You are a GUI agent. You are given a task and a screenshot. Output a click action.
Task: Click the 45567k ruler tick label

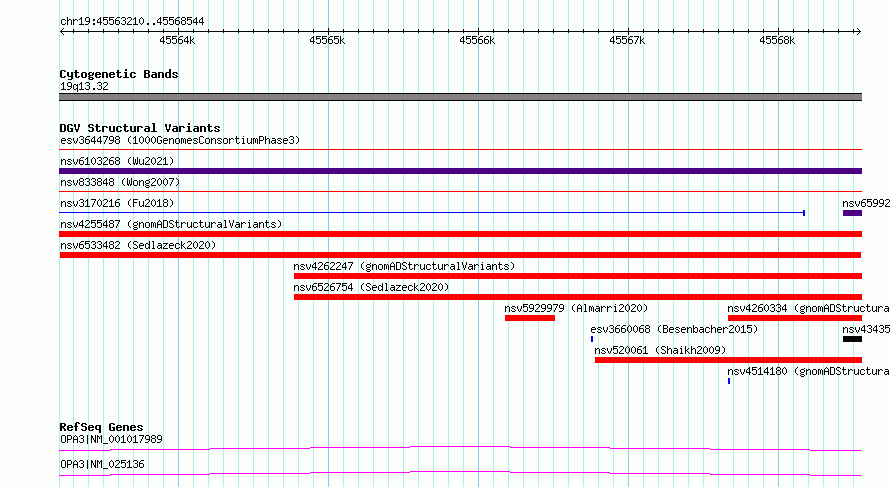[x=627, y=40]
